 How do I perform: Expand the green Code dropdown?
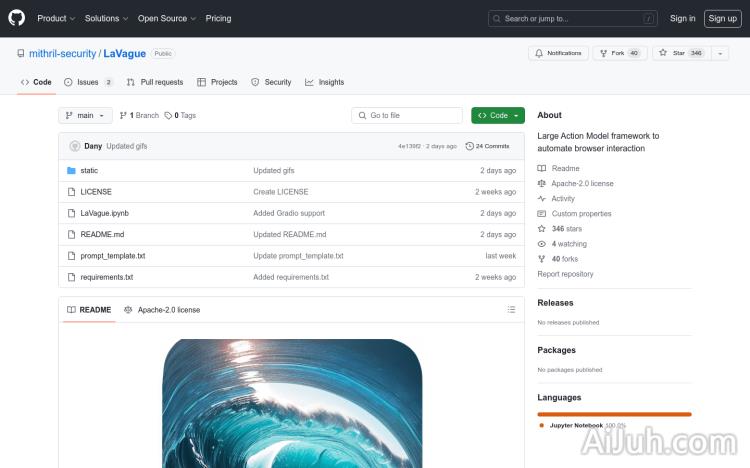(x=498, y=116)
